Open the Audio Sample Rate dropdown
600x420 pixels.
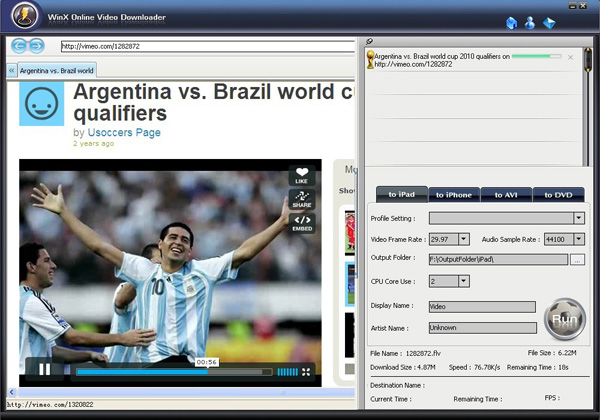[x=579, y=239]
